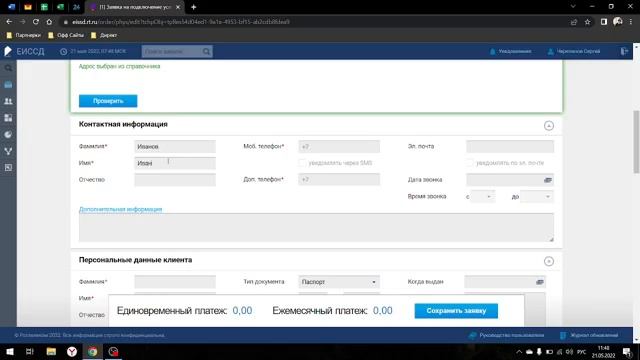Image resolution: width=640 pixels, height=360 pixels.
Task: Go to browser home page icon
Action: (49, 22)
